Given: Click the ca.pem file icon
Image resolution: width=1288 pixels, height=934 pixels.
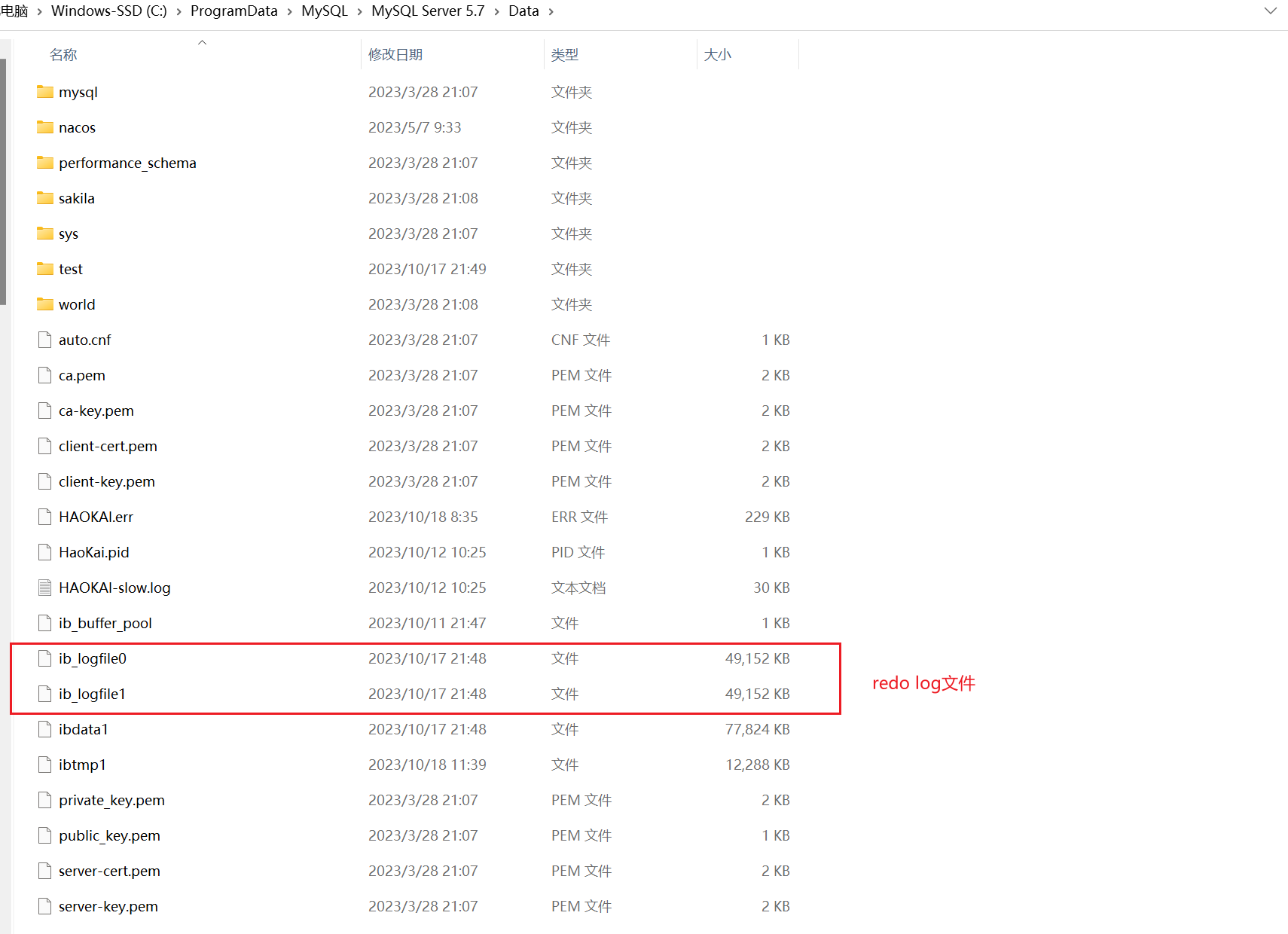Looking at the screenshot, I should click(x=45, y=375).
